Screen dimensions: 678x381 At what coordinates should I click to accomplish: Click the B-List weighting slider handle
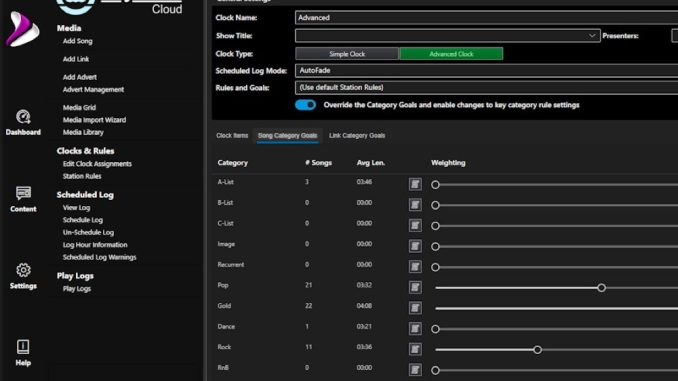[x=435, y=205]
